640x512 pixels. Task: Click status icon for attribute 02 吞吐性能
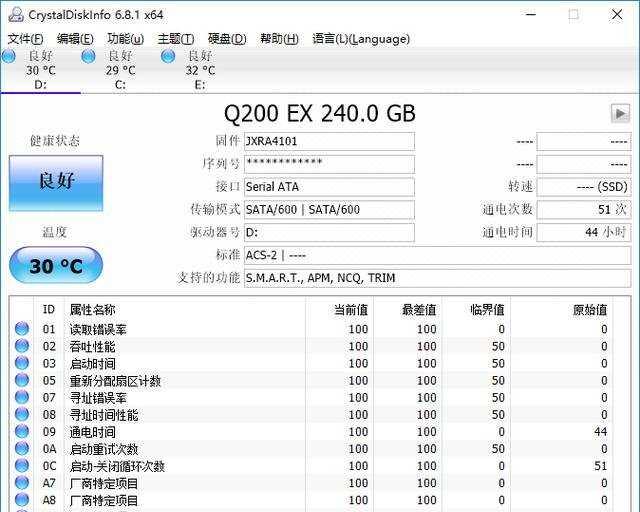[x=22, y=346]
